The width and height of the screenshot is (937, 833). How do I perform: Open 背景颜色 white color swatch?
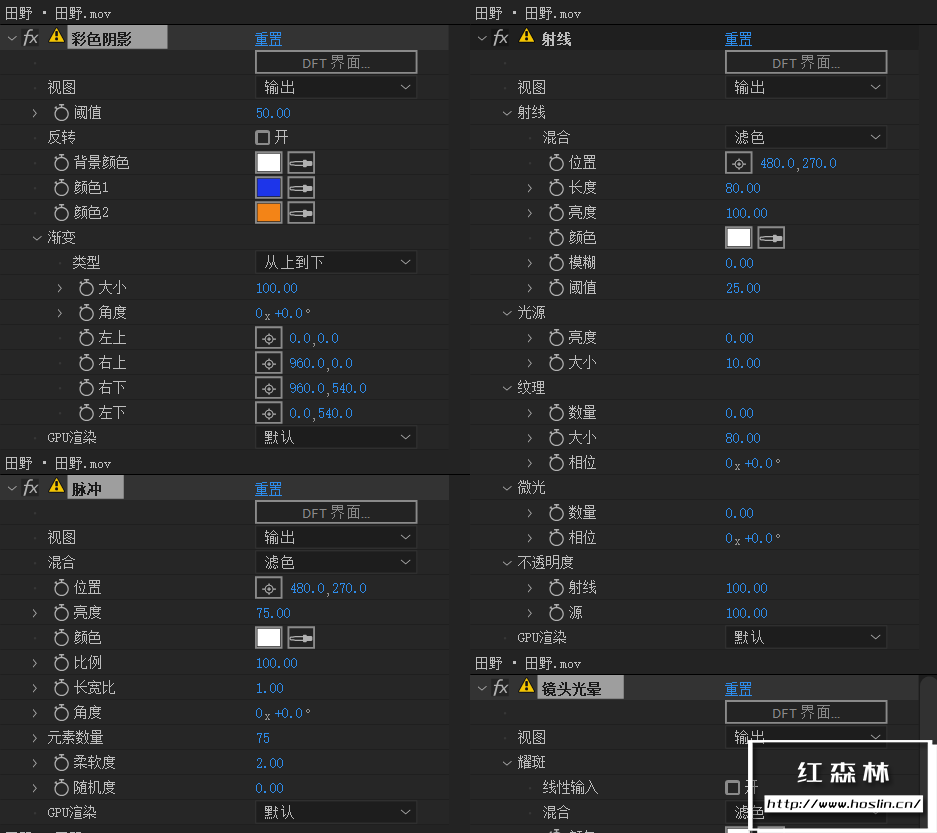[x=268, y=163]
